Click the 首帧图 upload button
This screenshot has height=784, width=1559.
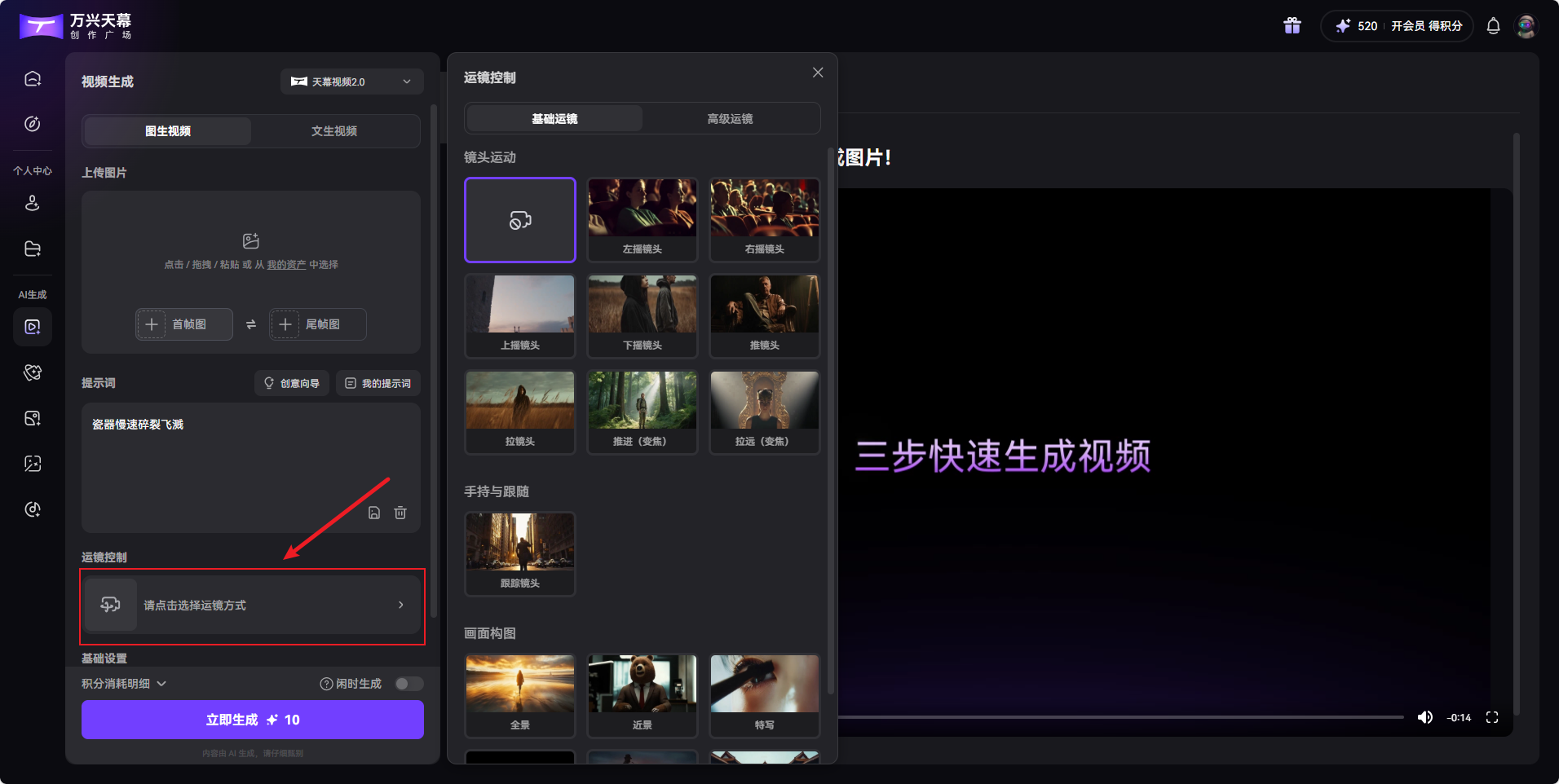183,324
